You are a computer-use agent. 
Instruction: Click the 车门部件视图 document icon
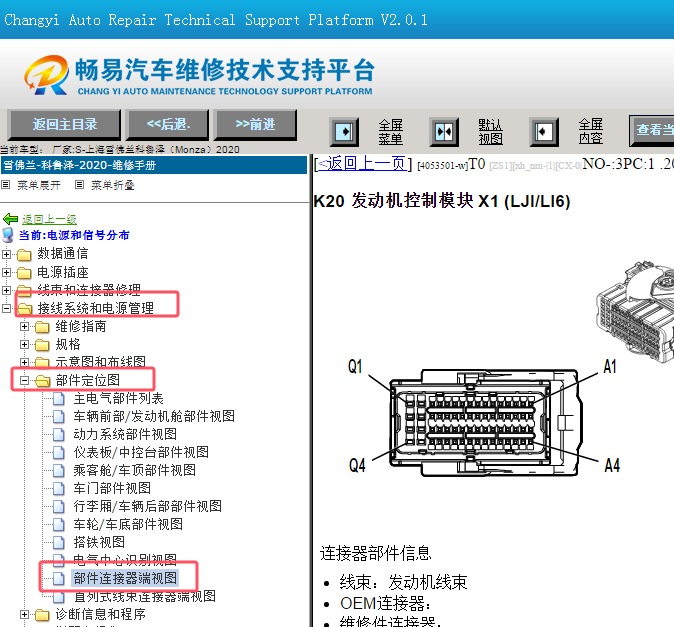click(58, 489)
